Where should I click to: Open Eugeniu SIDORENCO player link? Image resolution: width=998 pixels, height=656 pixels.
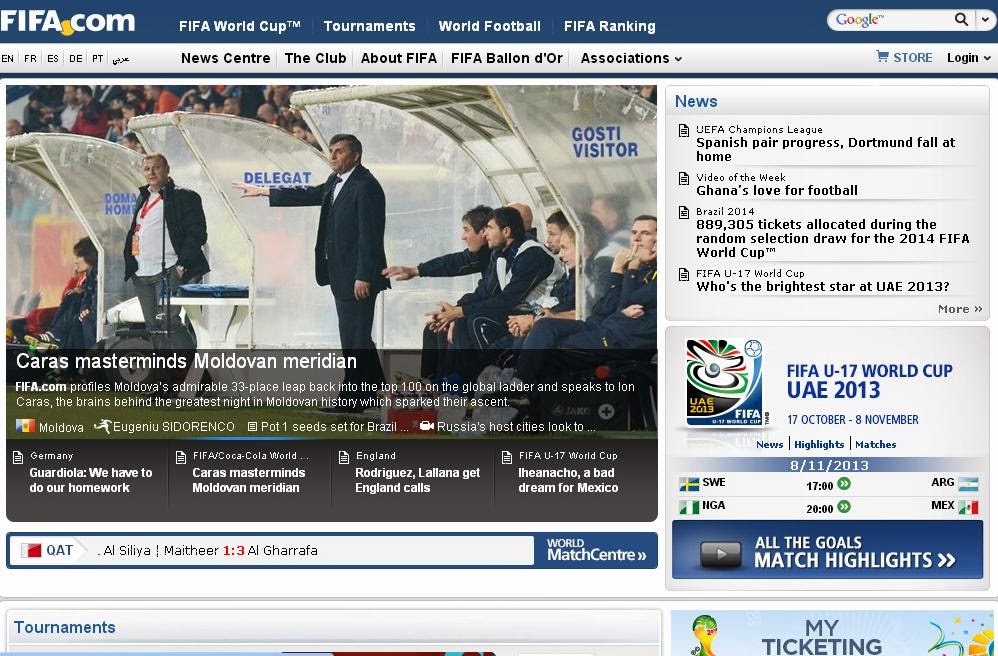174,427
